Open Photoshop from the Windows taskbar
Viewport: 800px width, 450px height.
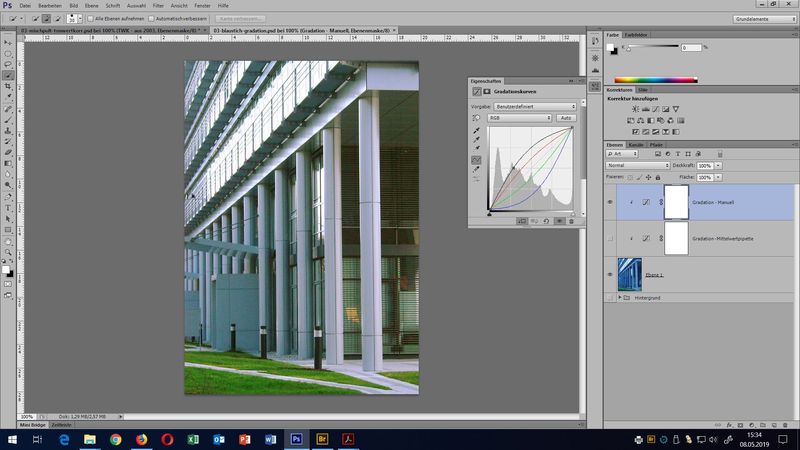click(296, 439)
